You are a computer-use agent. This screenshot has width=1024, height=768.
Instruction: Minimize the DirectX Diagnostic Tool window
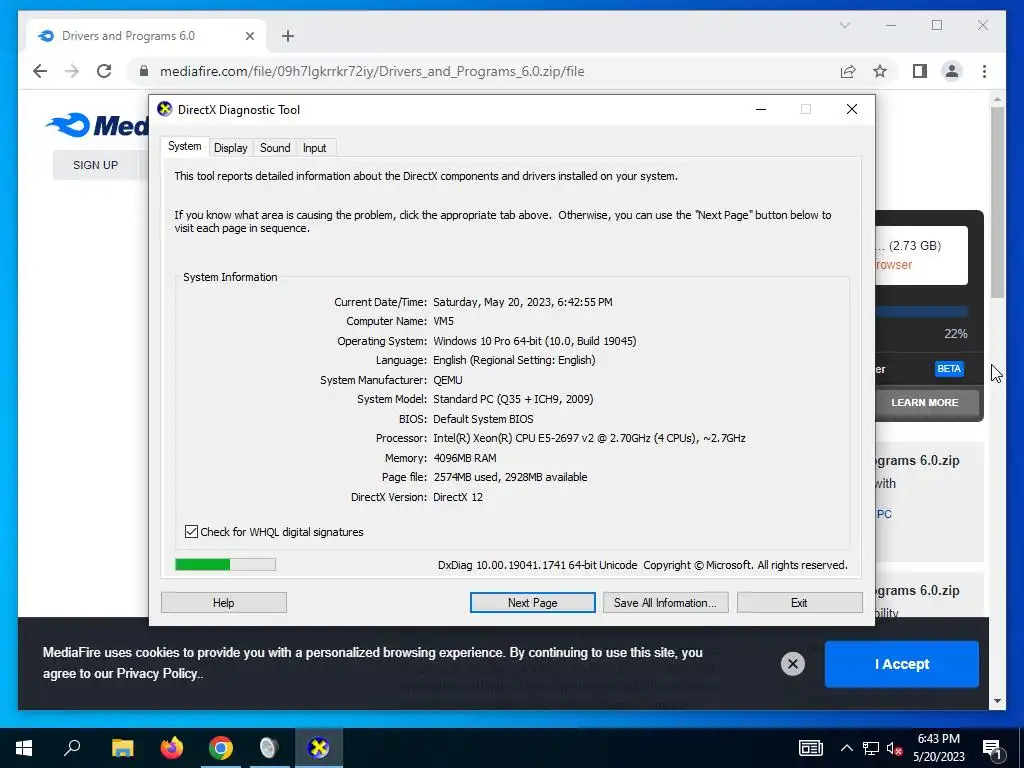761,109
